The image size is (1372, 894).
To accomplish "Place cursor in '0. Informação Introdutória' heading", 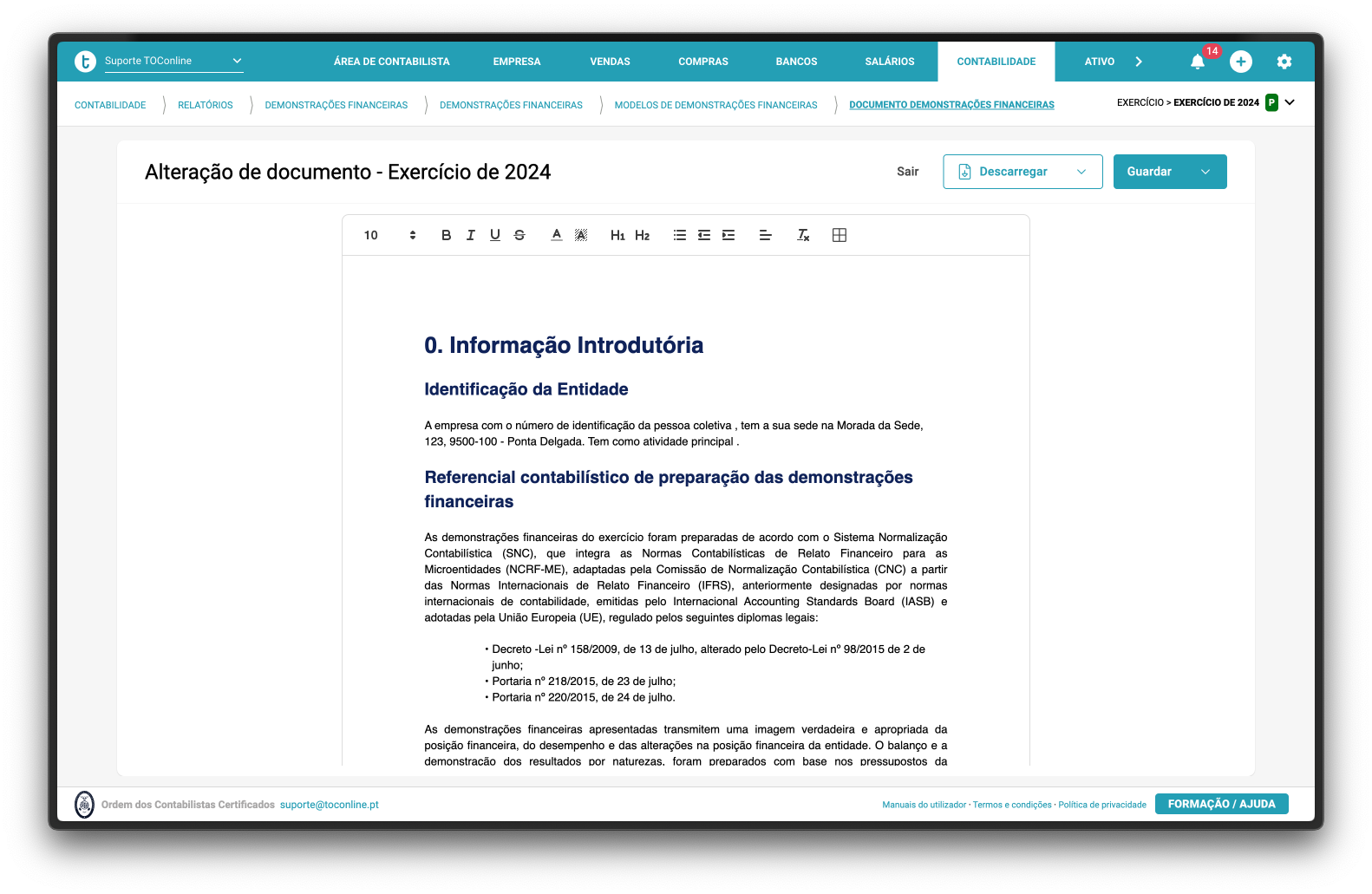I will (x=564, y=345).
